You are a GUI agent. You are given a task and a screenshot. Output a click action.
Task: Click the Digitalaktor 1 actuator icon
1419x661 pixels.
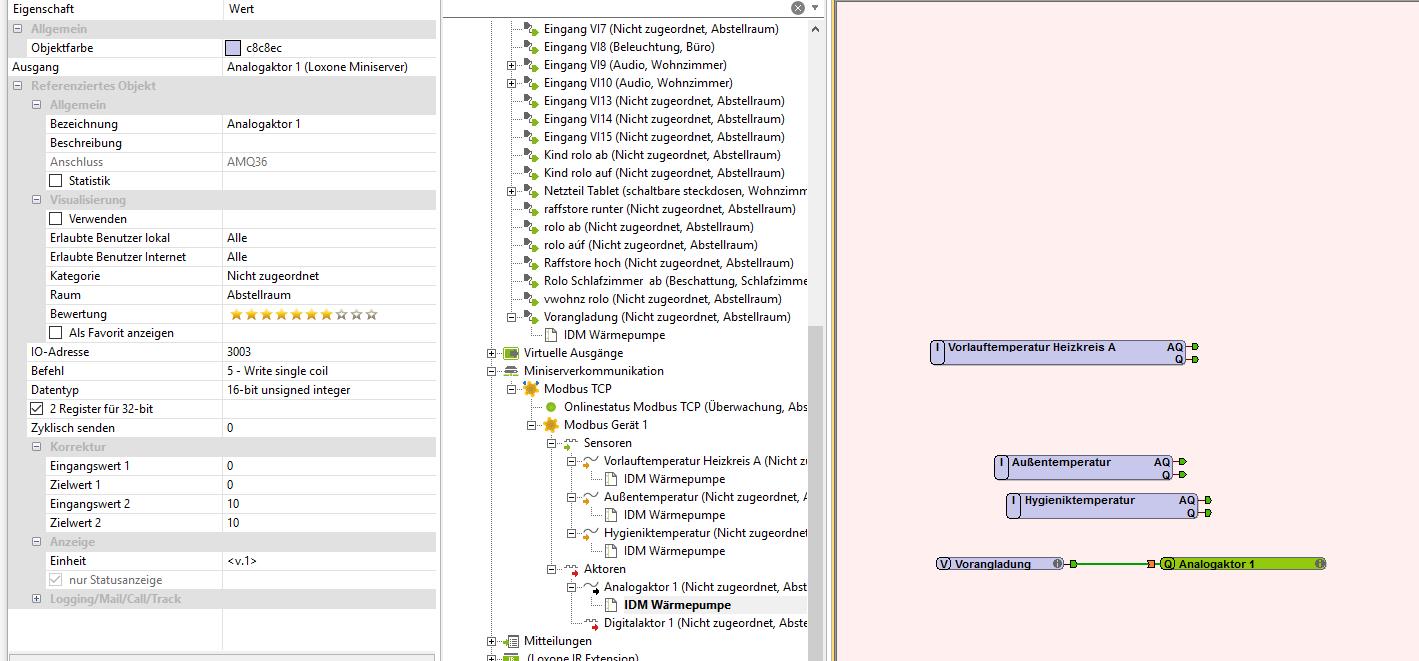pos(591,624)
